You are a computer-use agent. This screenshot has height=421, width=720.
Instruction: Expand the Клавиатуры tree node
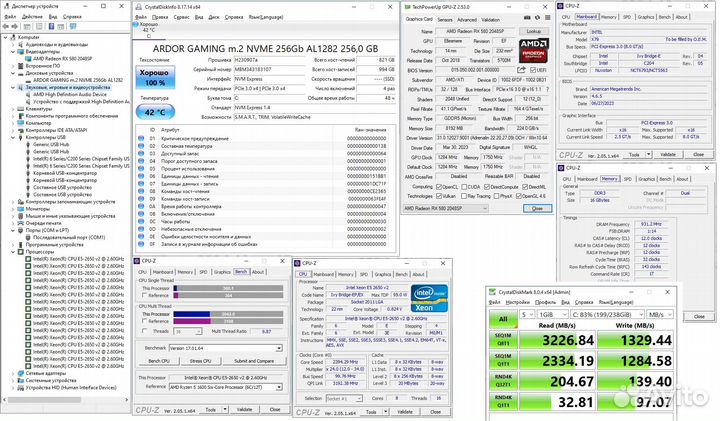13,109
